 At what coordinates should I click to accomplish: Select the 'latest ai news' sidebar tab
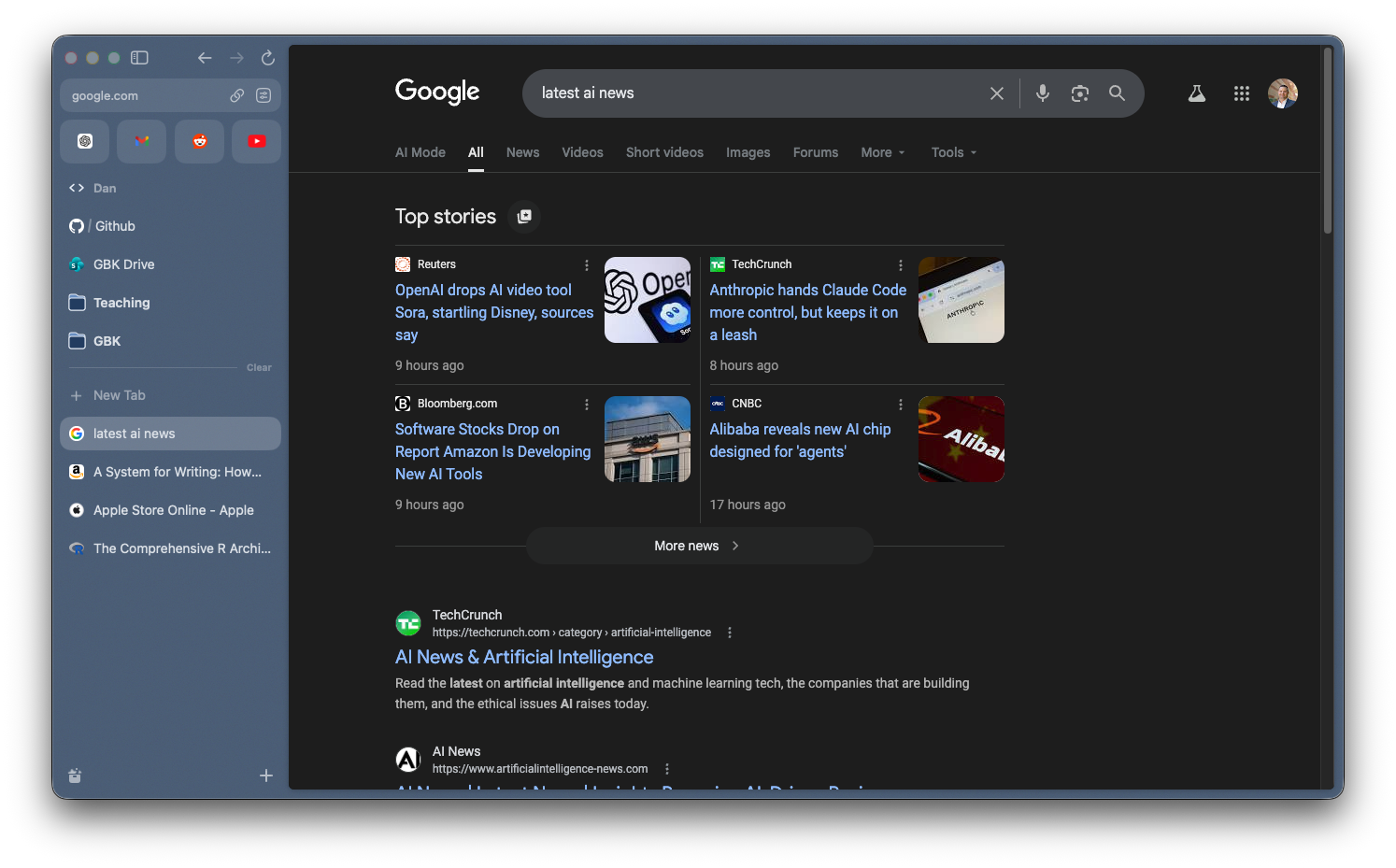pyautogui.click(x=170, y=434)
